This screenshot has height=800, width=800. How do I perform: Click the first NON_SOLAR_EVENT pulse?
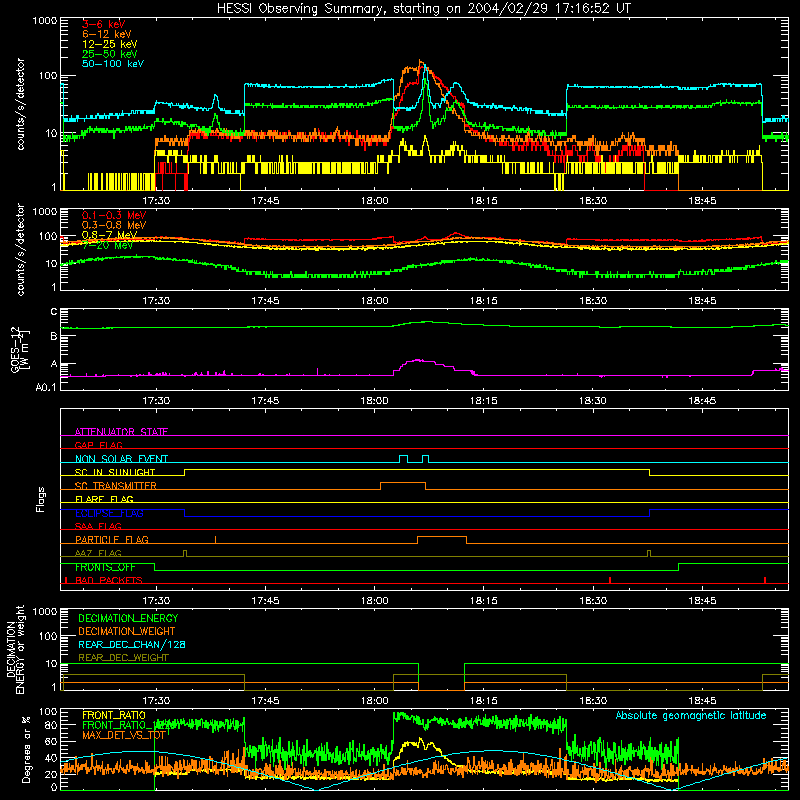tap(403, 458)
